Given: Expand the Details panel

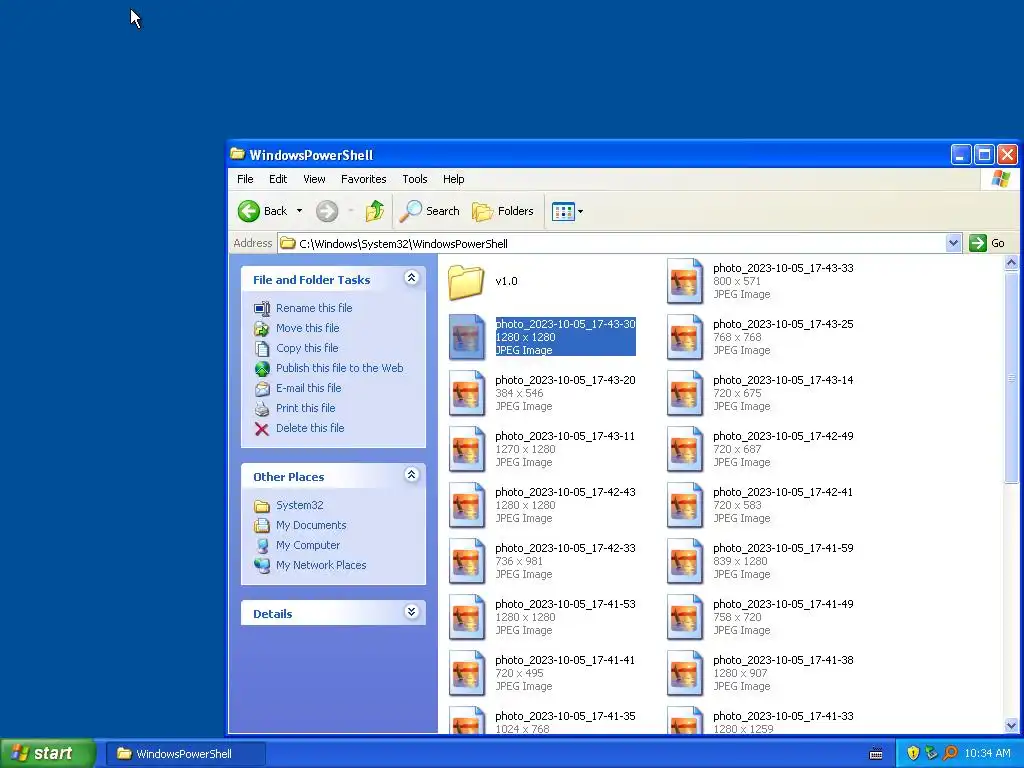Looking at the screenshot, I should (x=411, y=612).
